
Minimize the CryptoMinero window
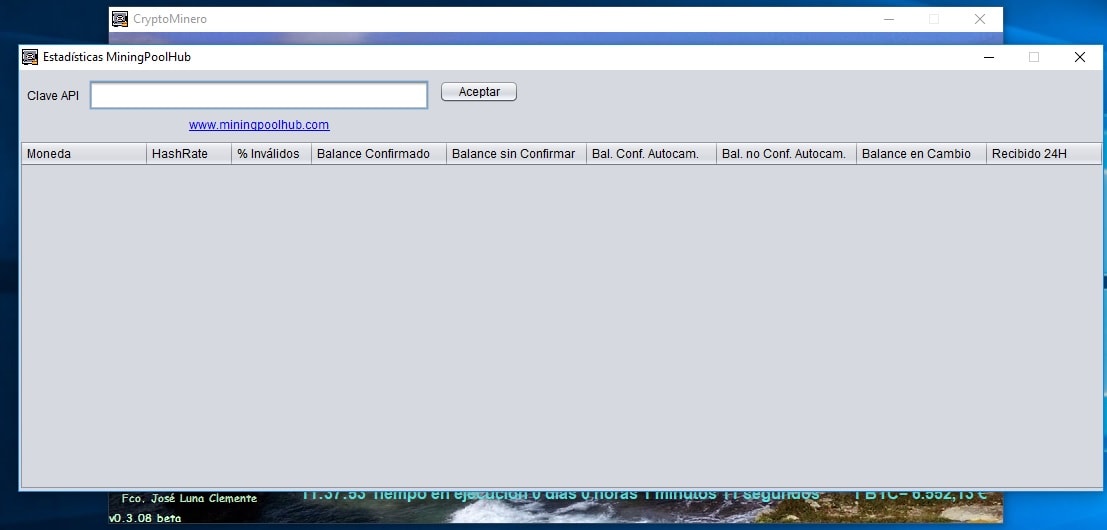889,19
